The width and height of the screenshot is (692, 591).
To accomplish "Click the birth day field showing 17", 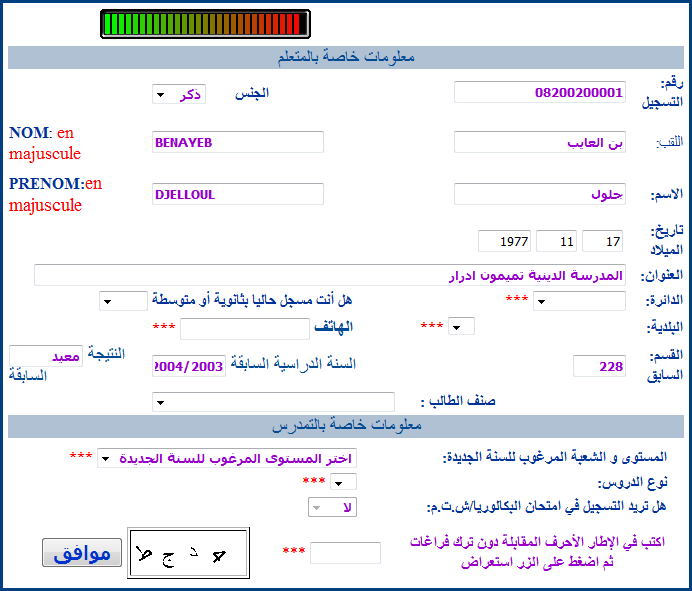I will [x=602, y=241].
